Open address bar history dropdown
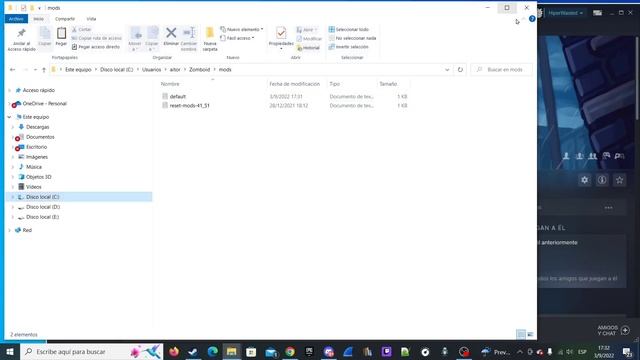Screen dimensions: 640x360 [x=447, y=70]
